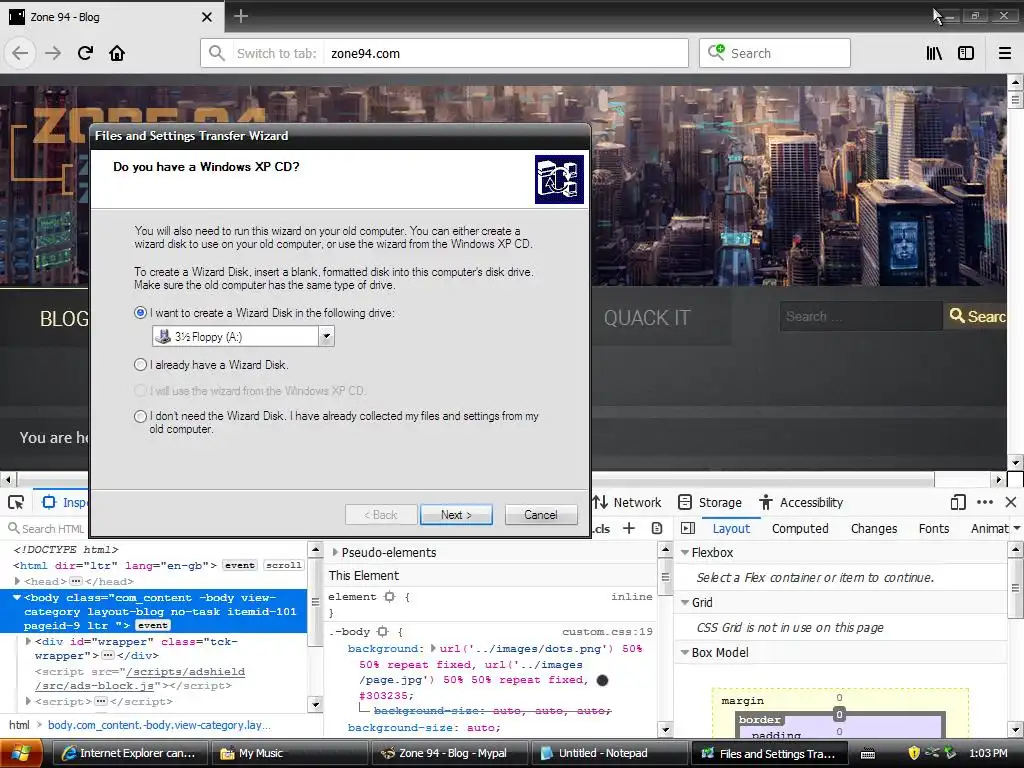Screen dimensions: 1024x768
Task: Click the .cls toggle in the Rules toolbar
Action: pyautogui.click(x=601, y=528)
